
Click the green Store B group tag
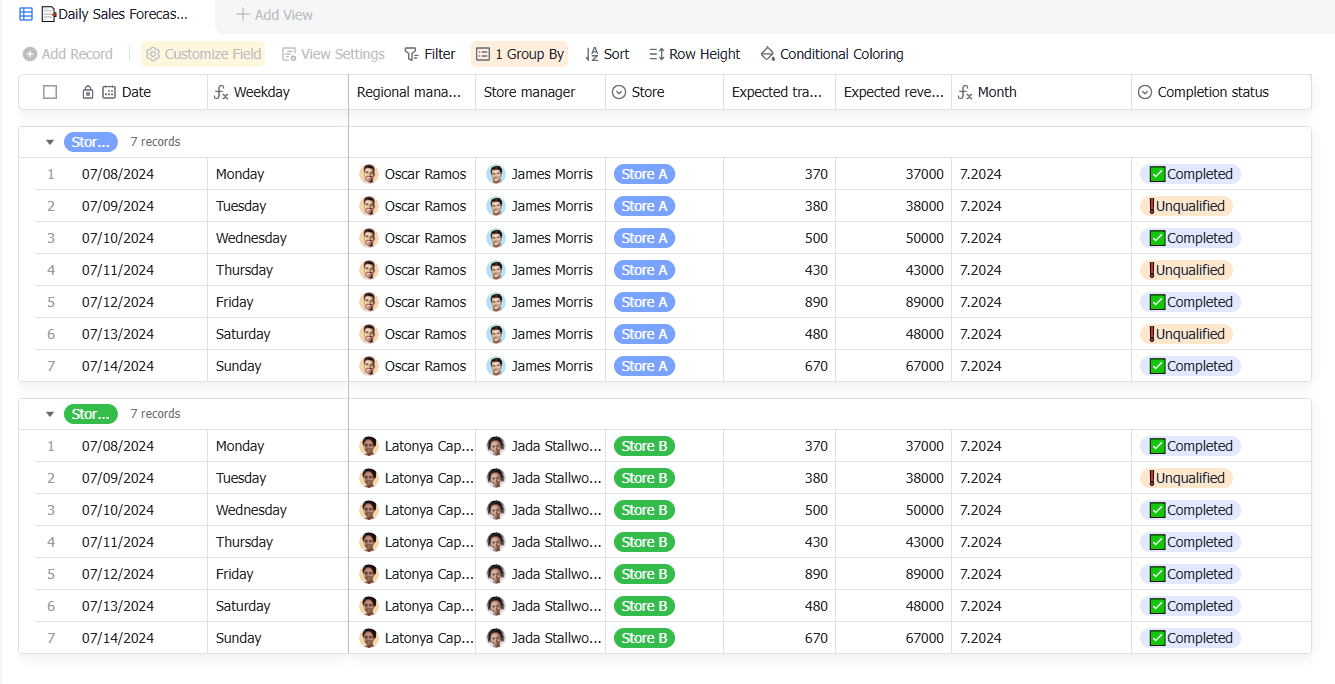91,414
